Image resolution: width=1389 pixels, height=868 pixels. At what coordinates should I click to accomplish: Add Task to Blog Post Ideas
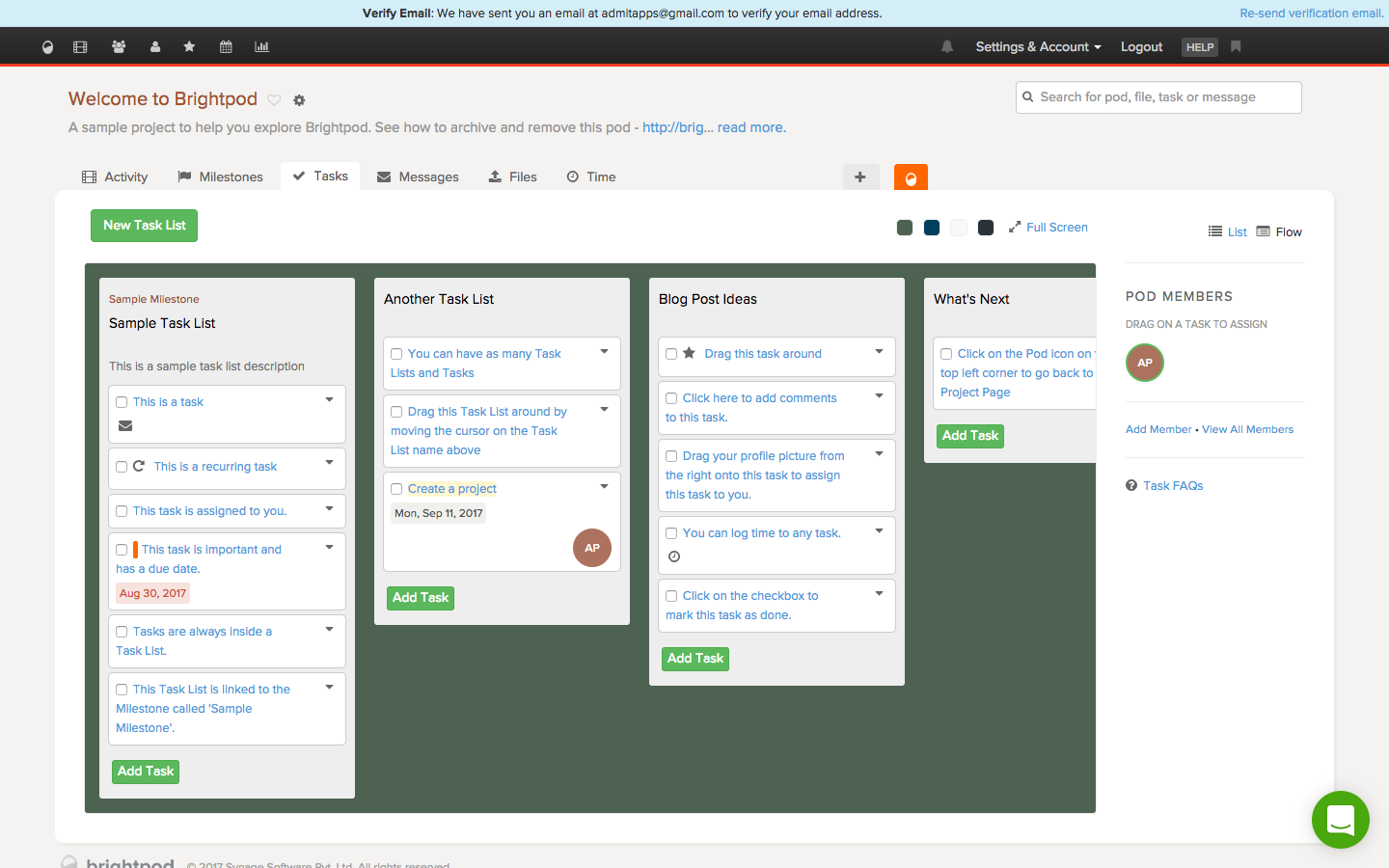click(695, 659)
